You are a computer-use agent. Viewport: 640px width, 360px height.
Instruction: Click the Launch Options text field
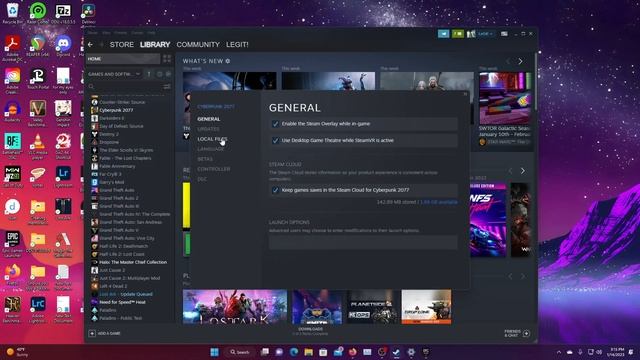[363, 242]
